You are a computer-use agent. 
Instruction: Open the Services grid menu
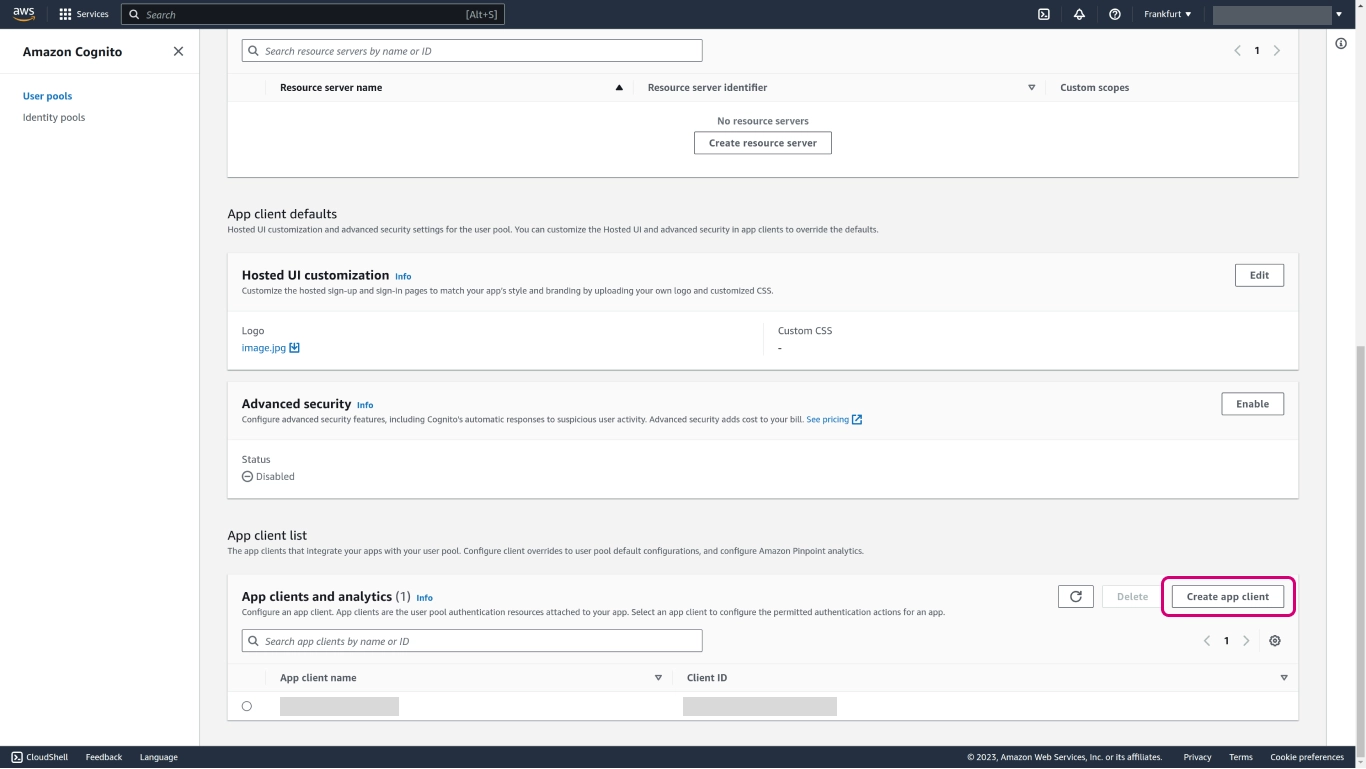click(x=84, y=14)
